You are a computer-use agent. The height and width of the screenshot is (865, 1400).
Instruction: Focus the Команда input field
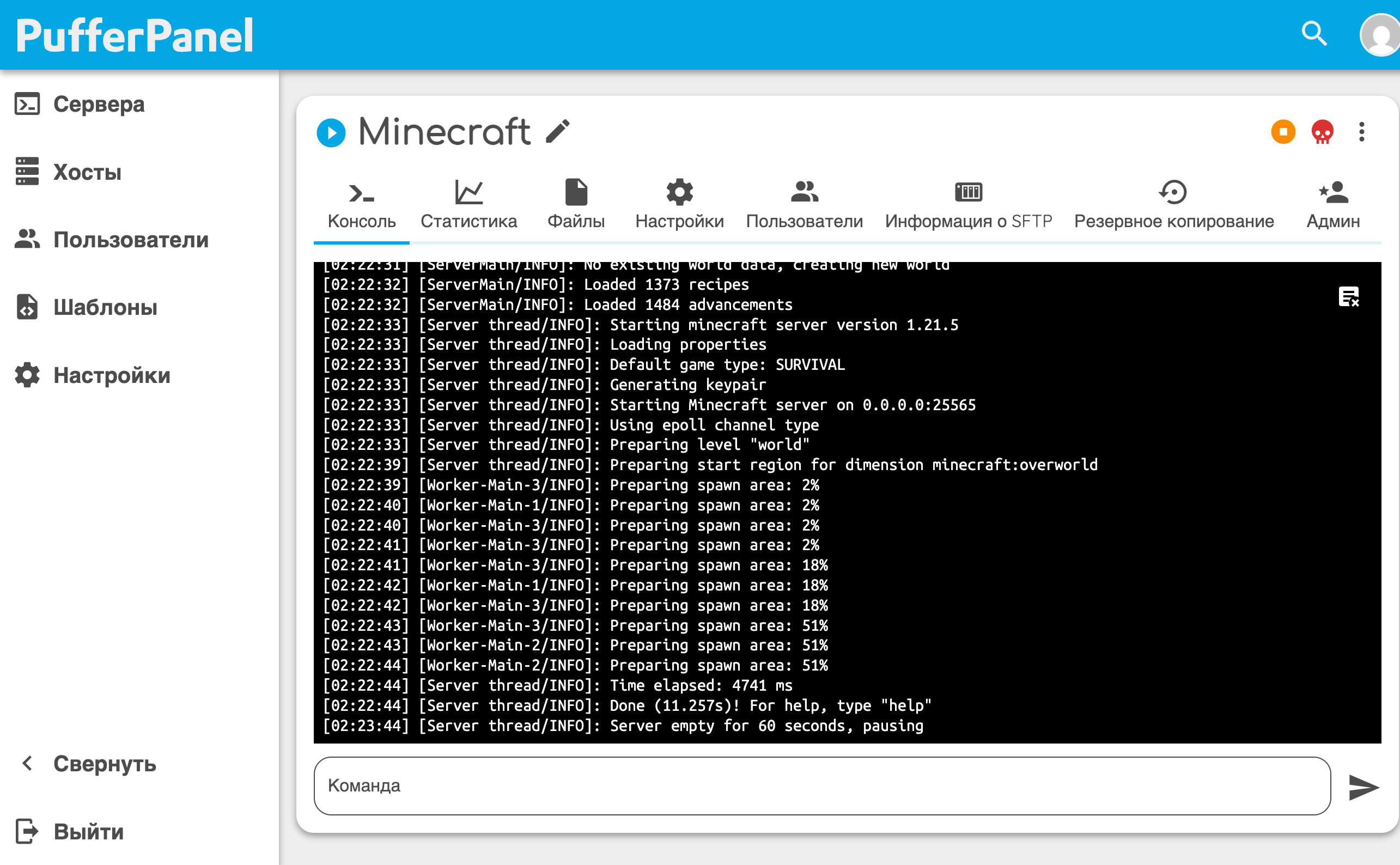coord(821,785)
